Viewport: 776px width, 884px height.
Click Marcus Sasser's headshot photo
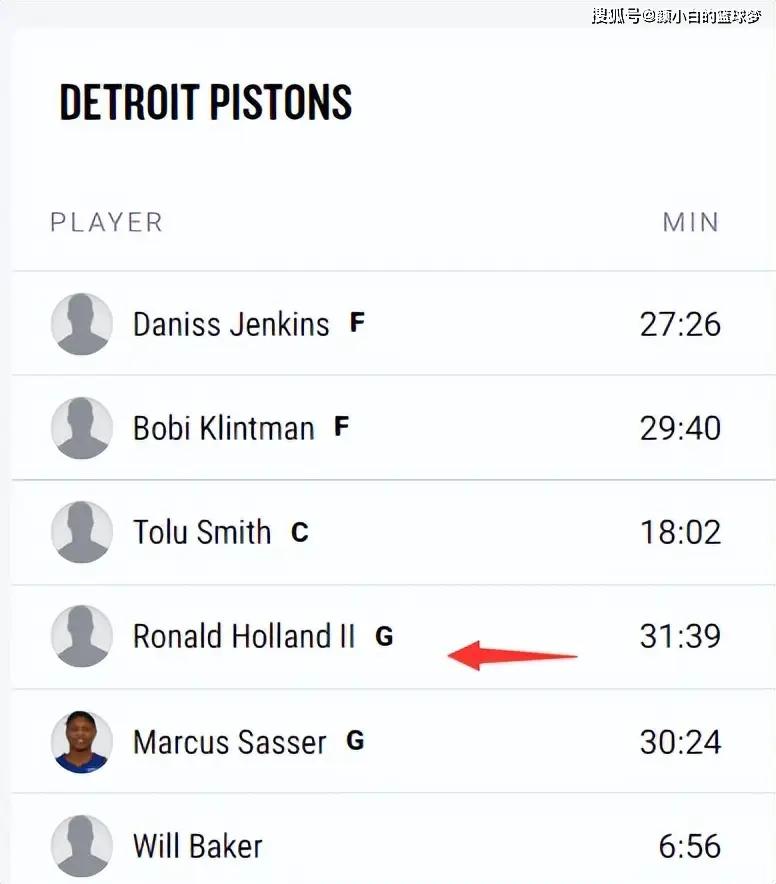(81, 742)
